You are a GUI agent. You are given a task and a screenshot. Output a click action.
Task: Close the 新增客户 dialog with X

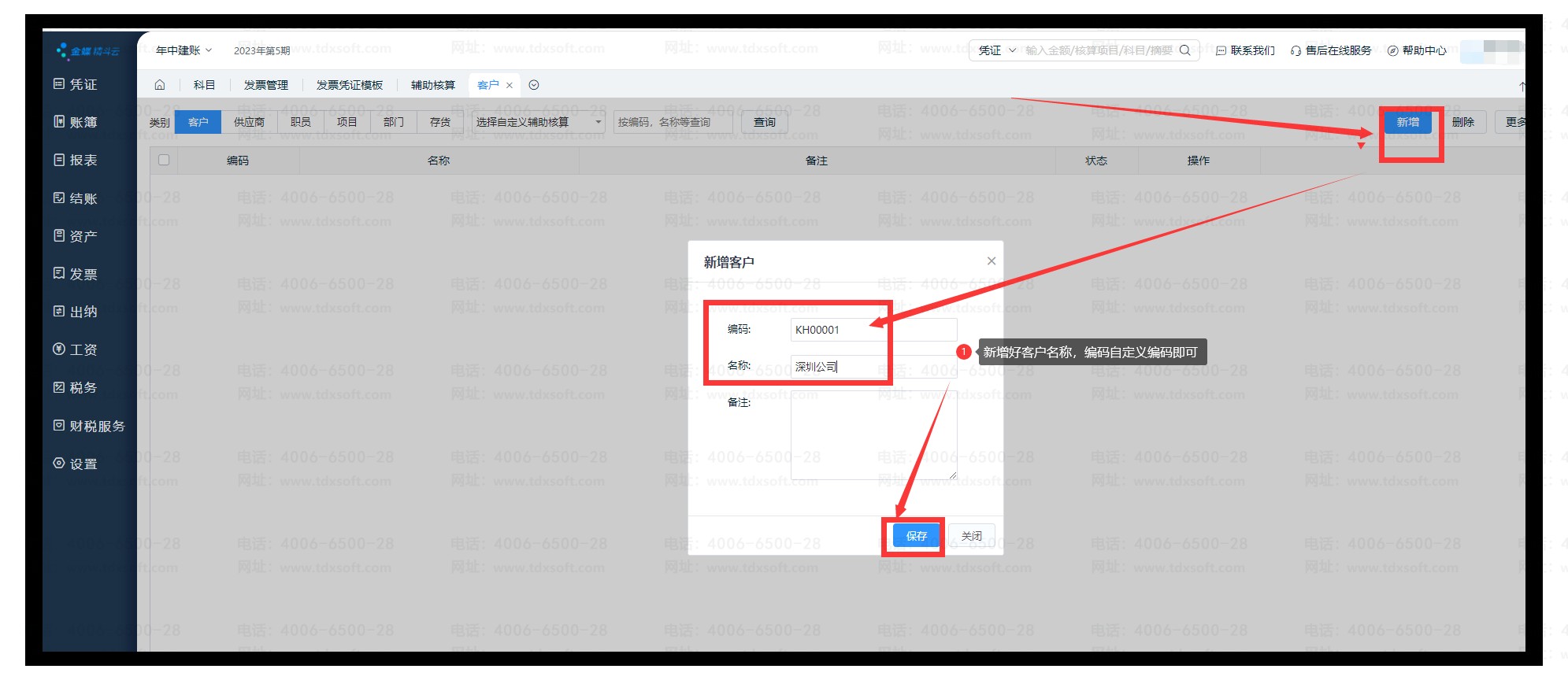992,261
